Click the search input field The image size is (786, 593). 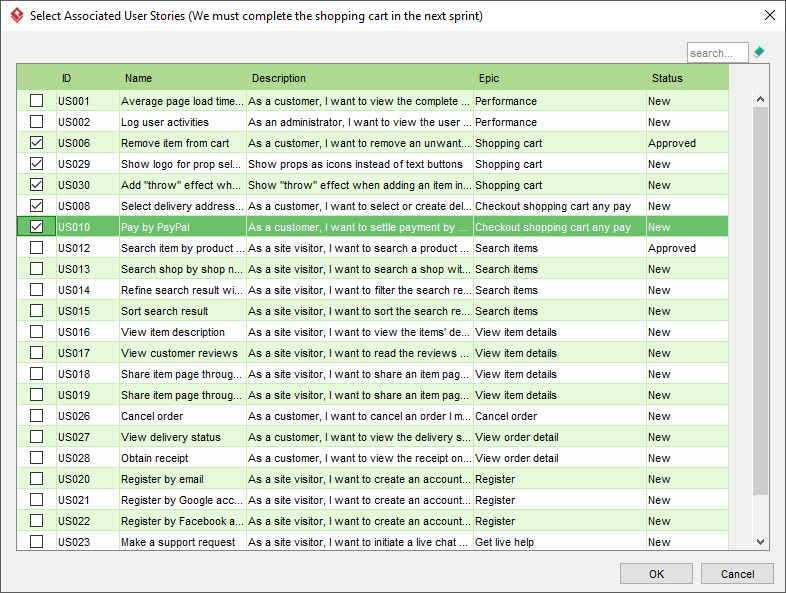(717, 53)
